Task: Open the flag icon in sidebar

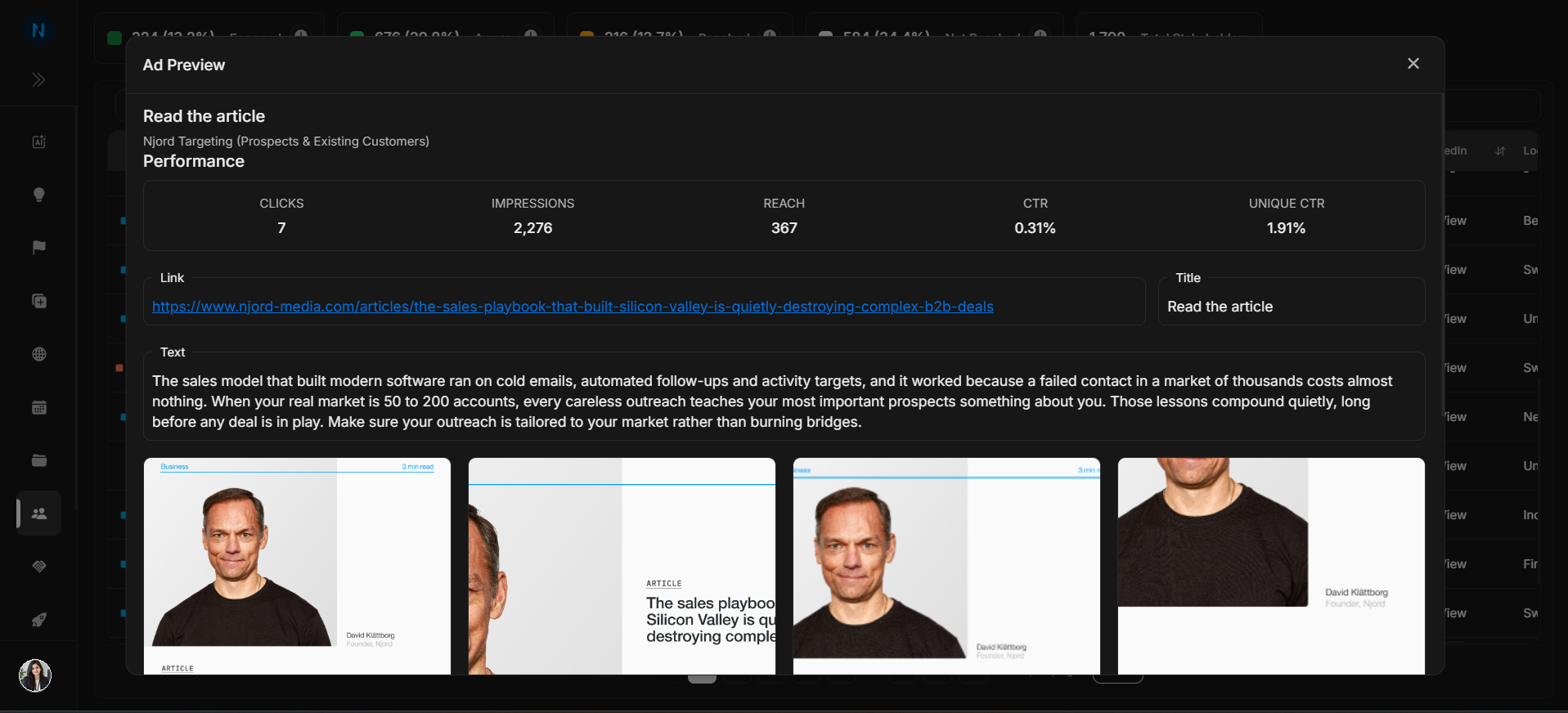Action: (38, 248)
